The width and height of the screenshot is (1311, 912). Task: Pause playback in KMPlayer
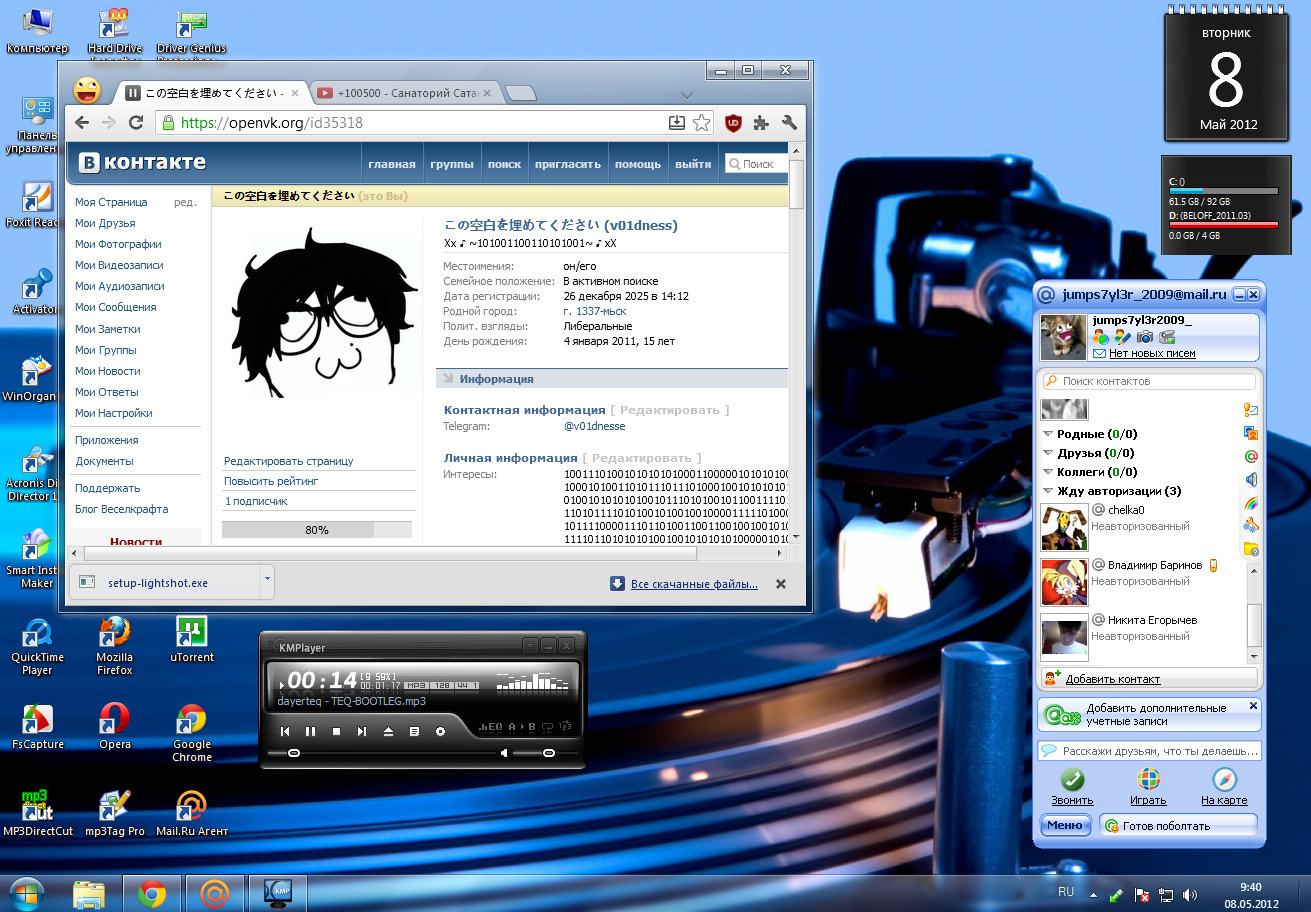click(x=310, y=732)
